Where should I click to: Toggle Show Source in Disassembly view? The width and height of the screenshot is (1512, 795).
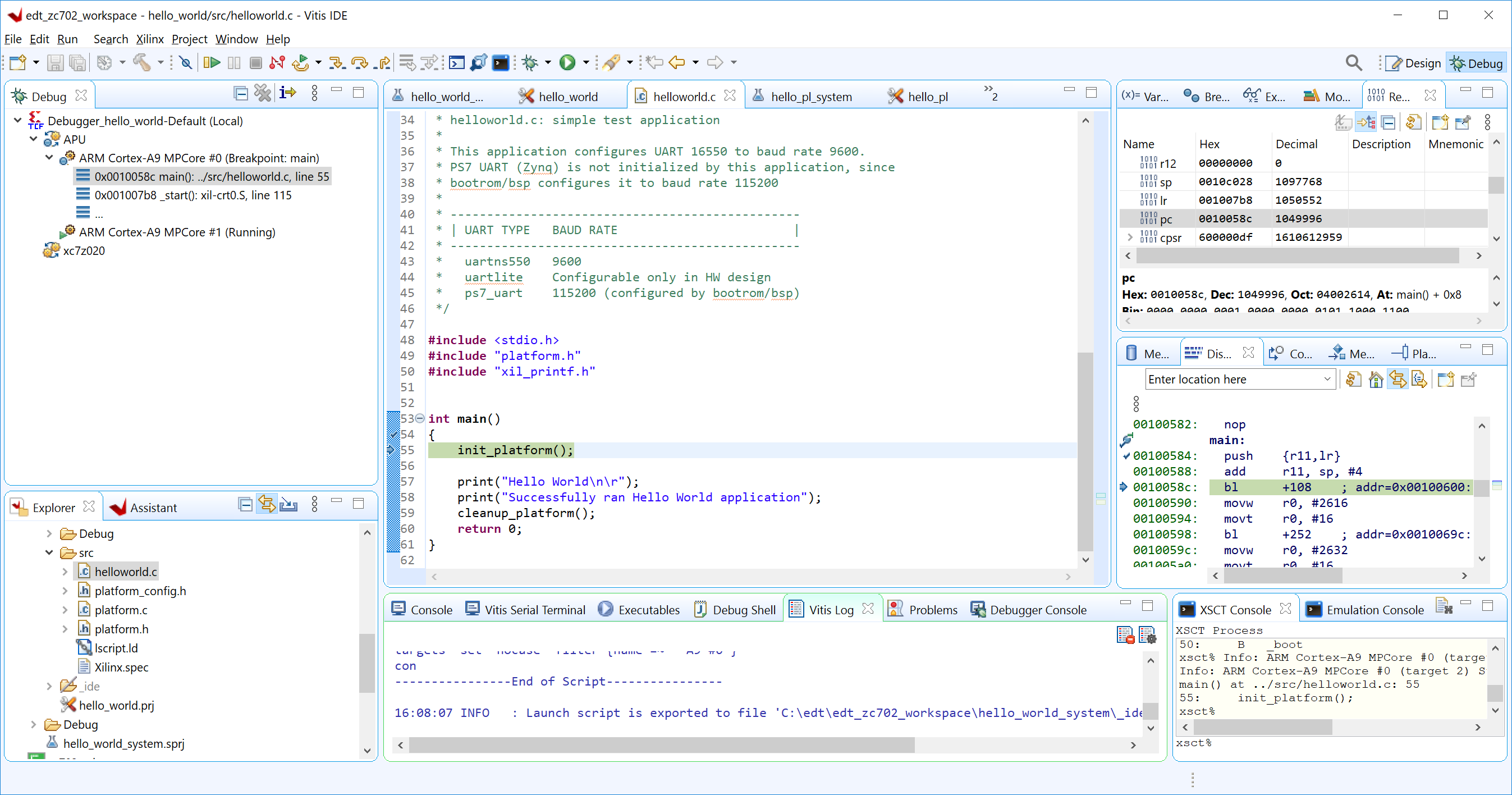click(x=1419, y=380)
